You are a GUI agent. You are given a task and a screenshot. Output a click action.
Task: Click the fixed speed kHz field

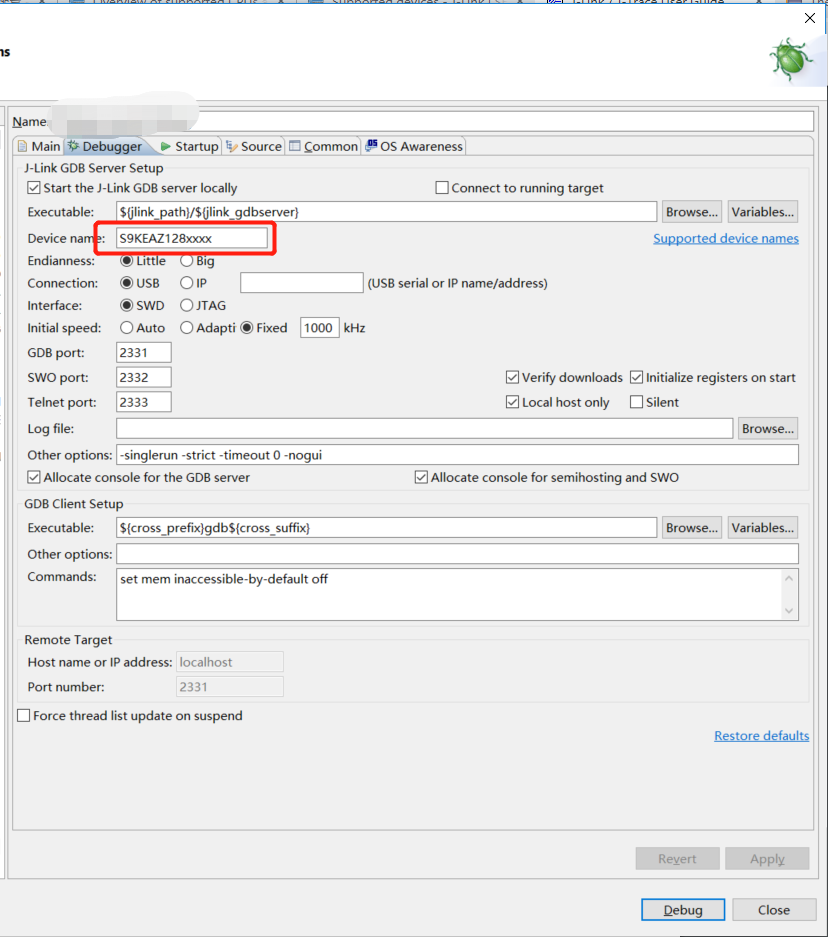pyautogui.click(x=320, y=328)
